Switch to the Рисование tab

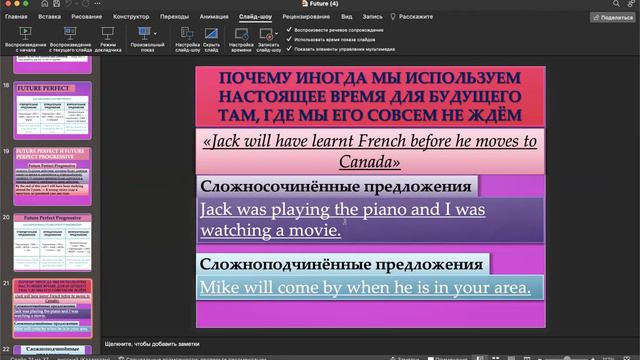[x=87, y=17]
